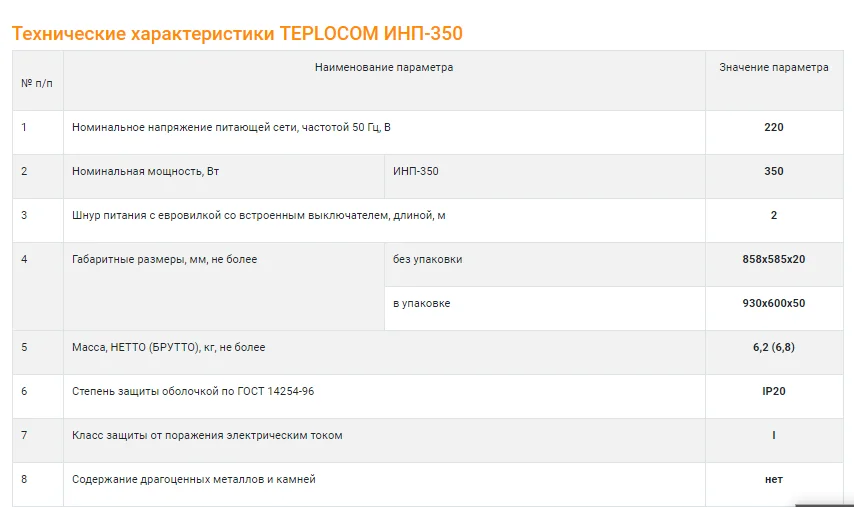Select the IP20 protection value cell
The height and width of the screenshot is (507, 854).
coord(773,391)
